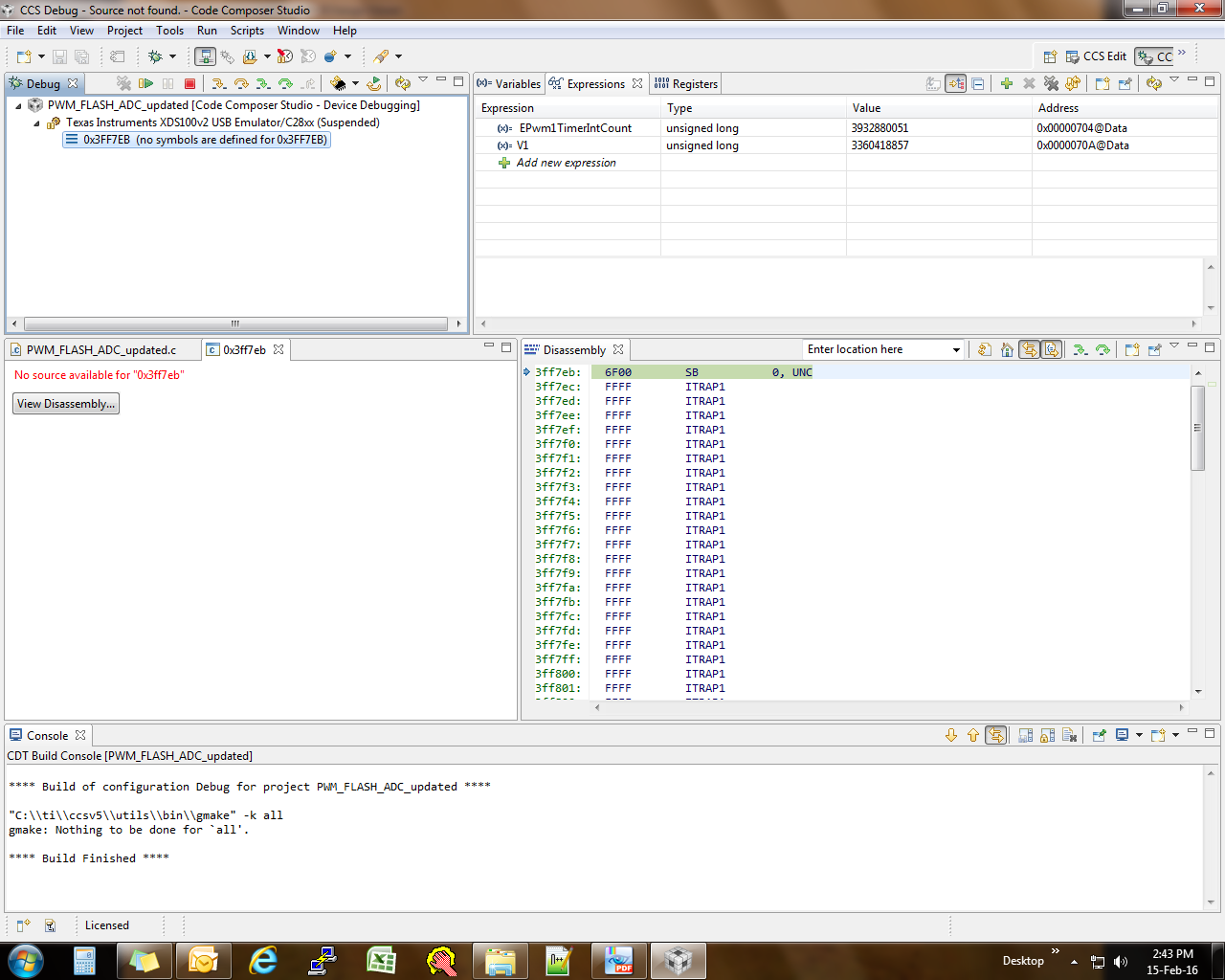
Task: Click Debug view horizontal scrollbar thumb
Action: pos(235,323)
